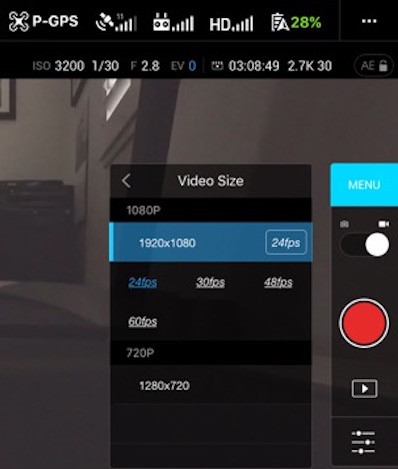This screenshot has height=469, width=398.
Task: Expand the 1280x720 resolution option
Action: point(211,385)
